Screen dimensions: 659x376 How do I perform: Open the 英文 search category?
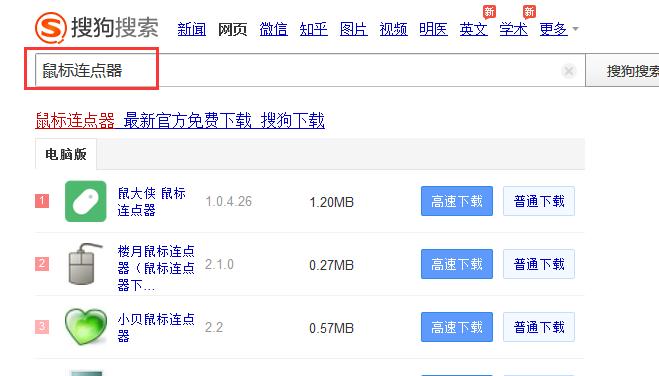[474, 29]
